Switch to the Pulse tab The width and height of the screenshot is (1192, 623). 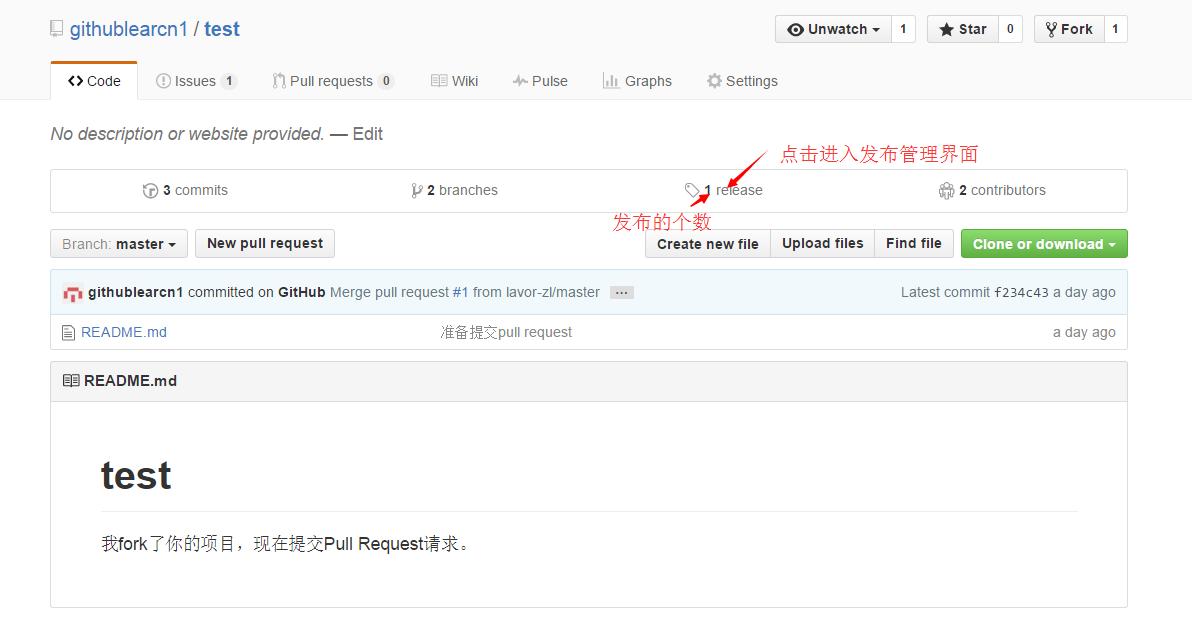[x=540, y=81]
